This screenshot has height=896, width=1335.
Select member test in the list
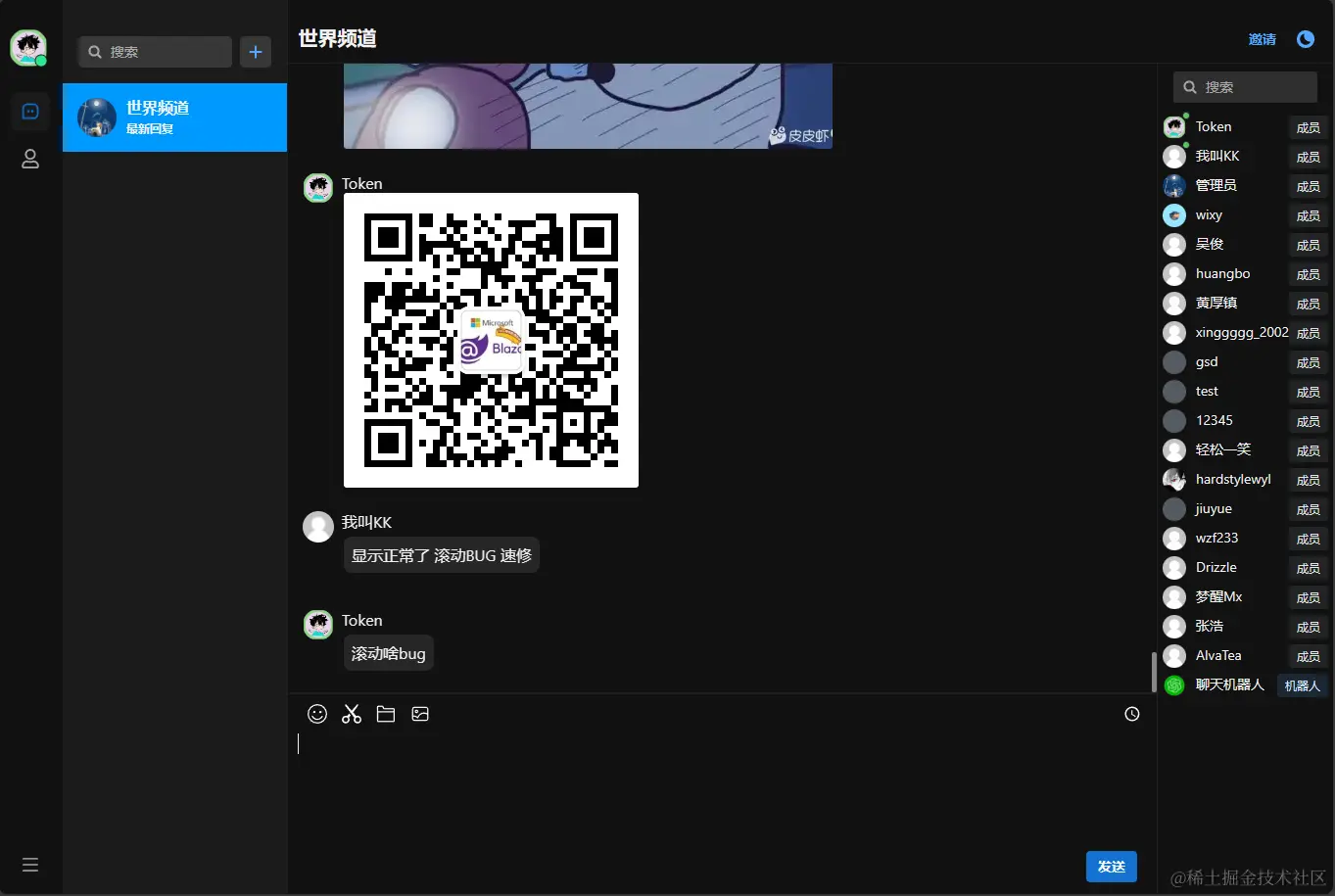(1244, 391)
